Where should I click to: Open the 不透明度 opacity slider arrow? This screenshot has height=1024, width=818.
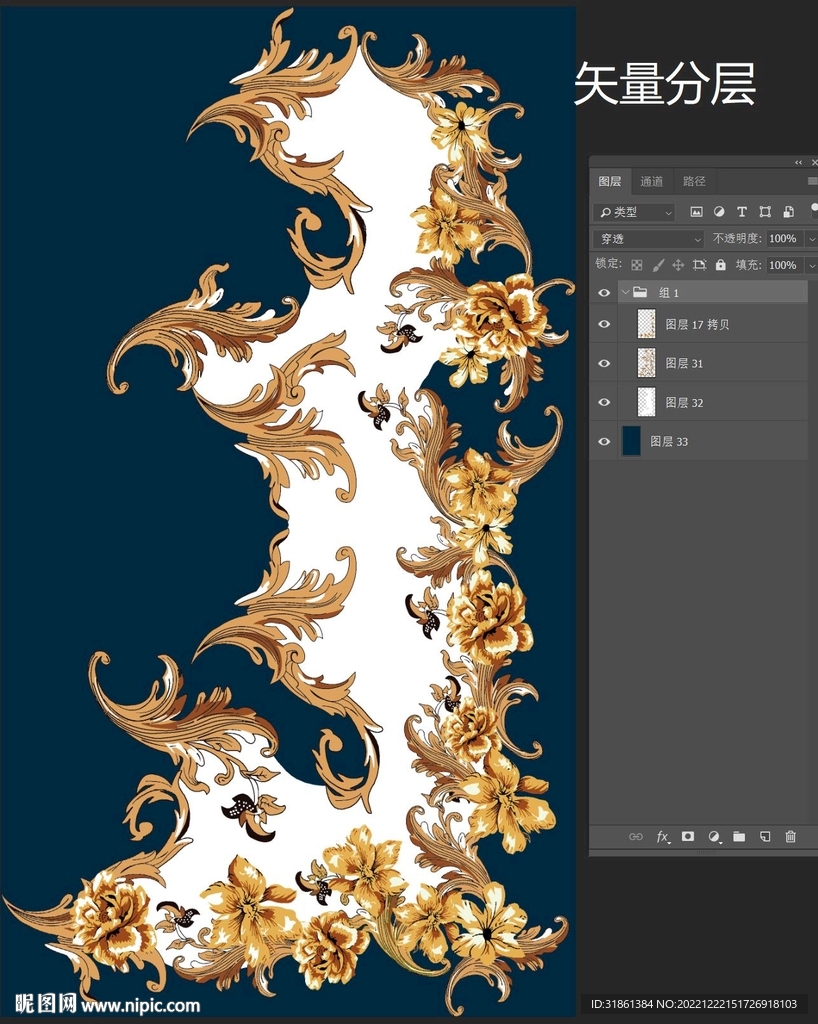(x=811, y=239)
